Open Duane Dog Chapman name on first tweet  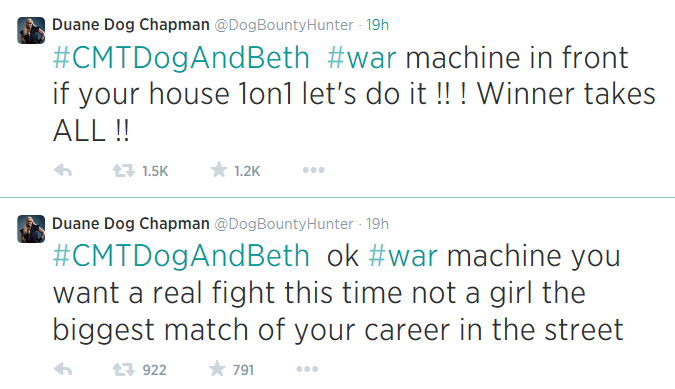click(x=131, y=25)
